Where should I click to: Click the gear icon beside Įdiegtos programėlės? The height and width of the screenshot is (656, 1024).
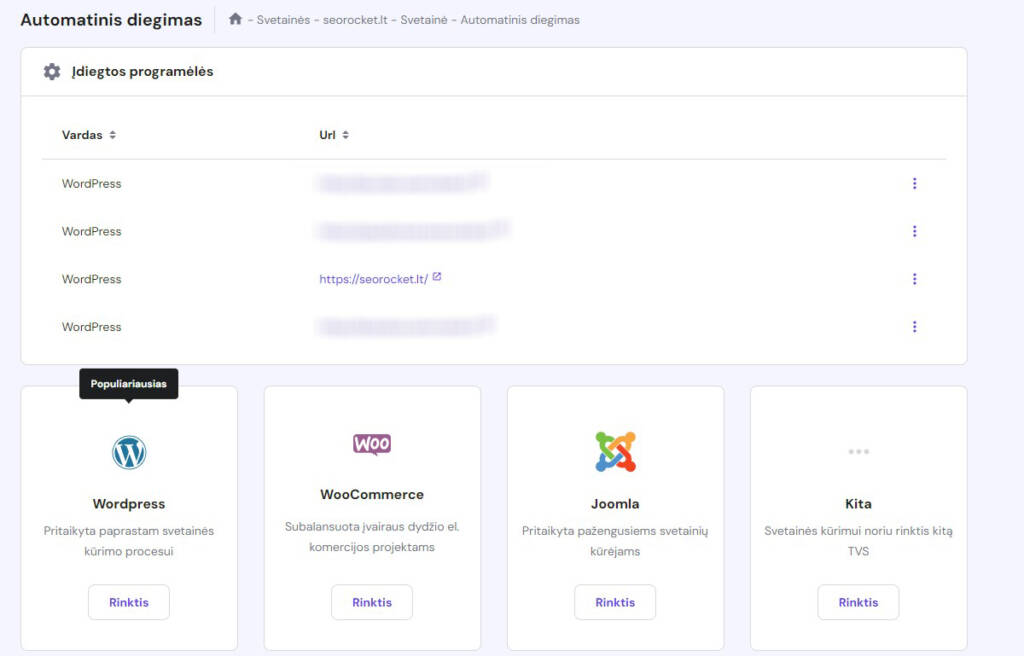pos(52,71)
